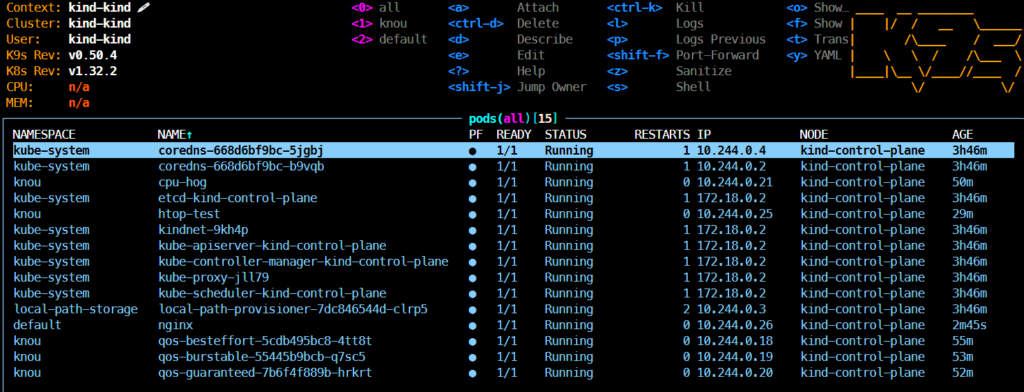This screenshot has width=1024, height=392.
Task: Select pod kube-apiserver-kind-control-plane
Action: [272, 246]
